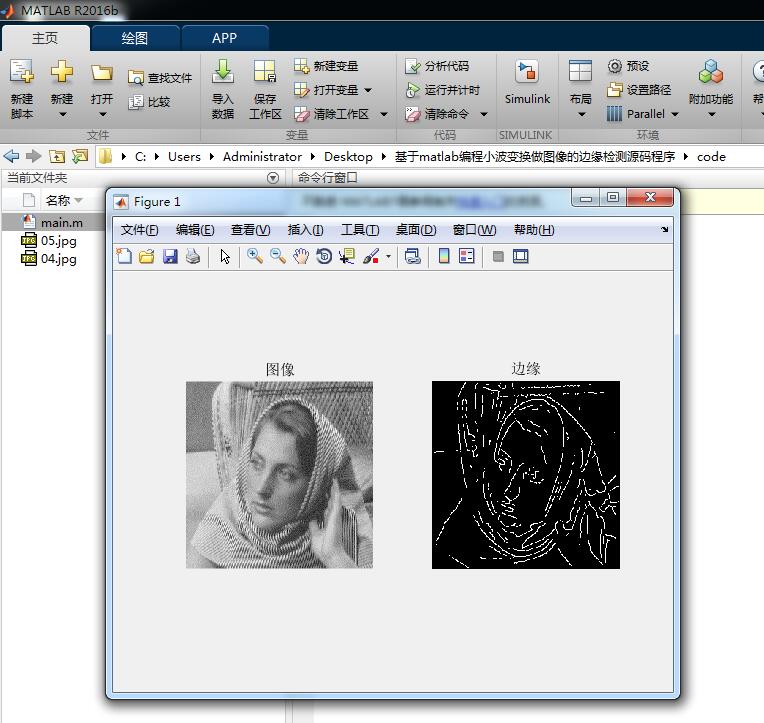Click Users in the path breadcrumb
This screenshot has width=764, height=723.
pos(184,156)
